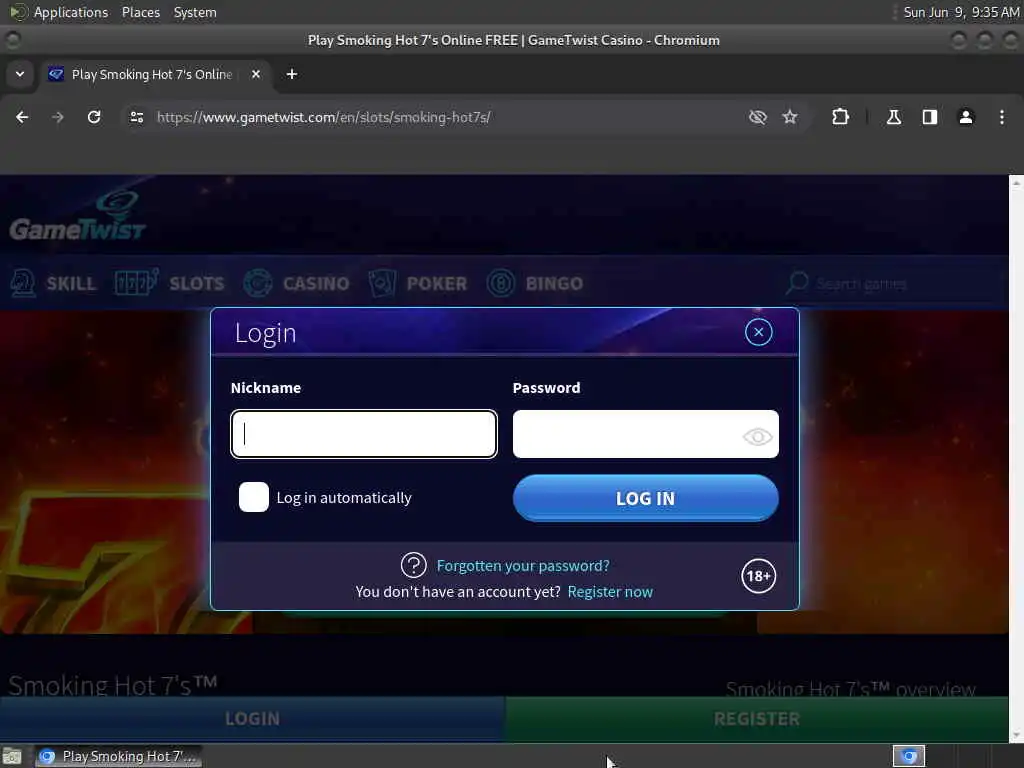This screenshot has width=1024, height=768.
Task: Expand the tab search dropdown arrow
Action: tap(20, 74)
